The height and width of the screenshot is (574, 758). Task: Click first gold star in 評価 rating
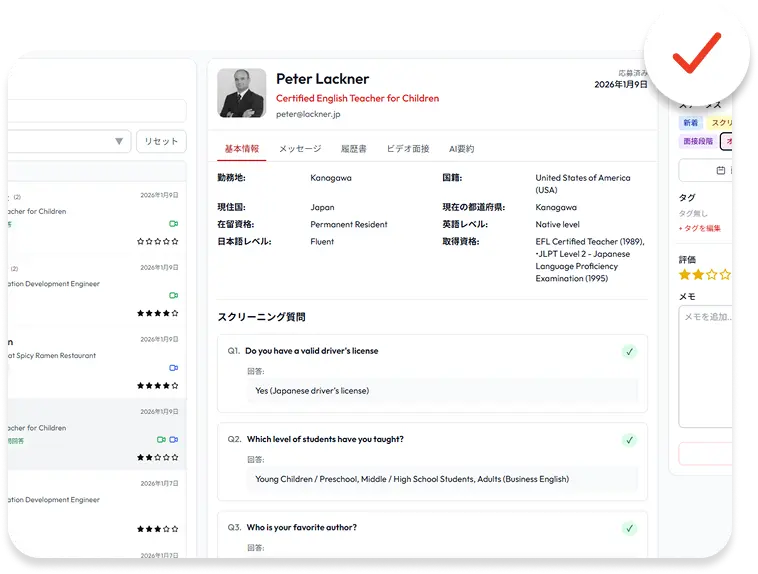tap(685, 275)
